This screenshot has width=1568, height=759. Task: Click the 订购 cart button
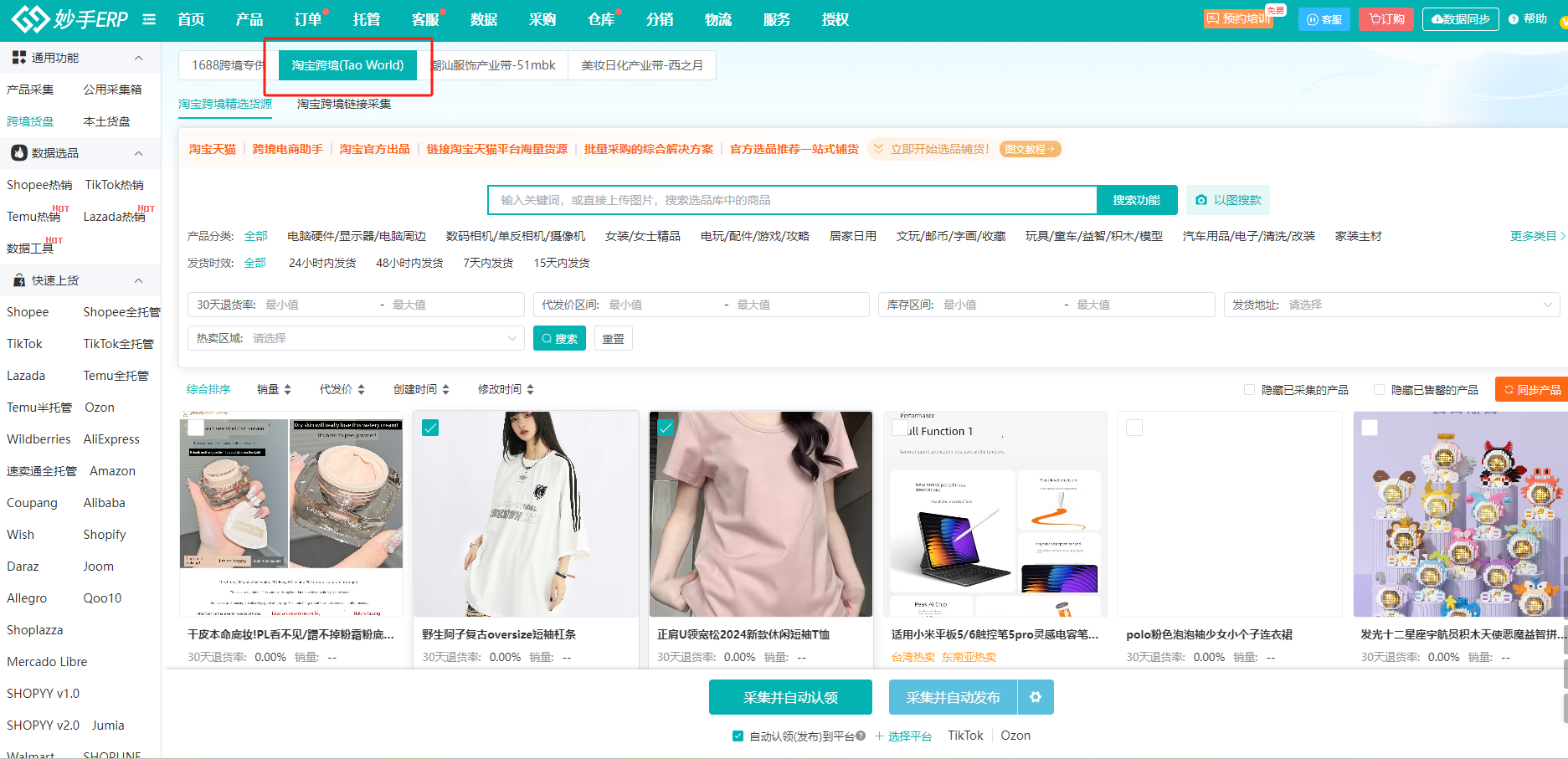1387,19
